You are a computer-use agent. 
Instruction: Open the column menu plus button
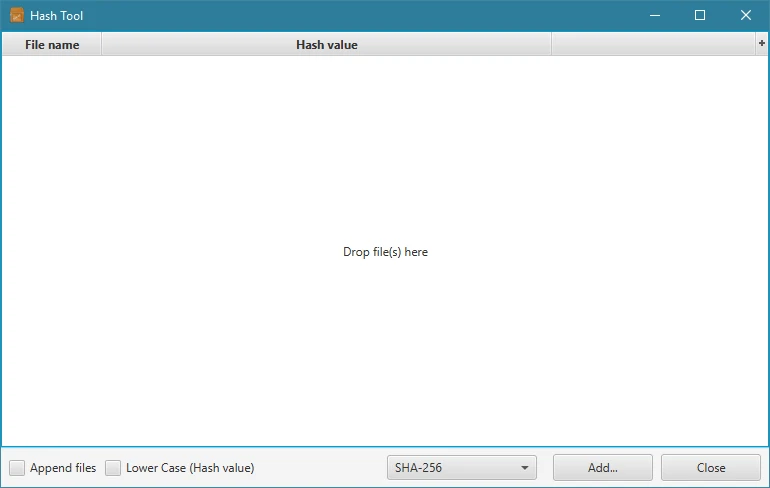[x=762, y=43]
